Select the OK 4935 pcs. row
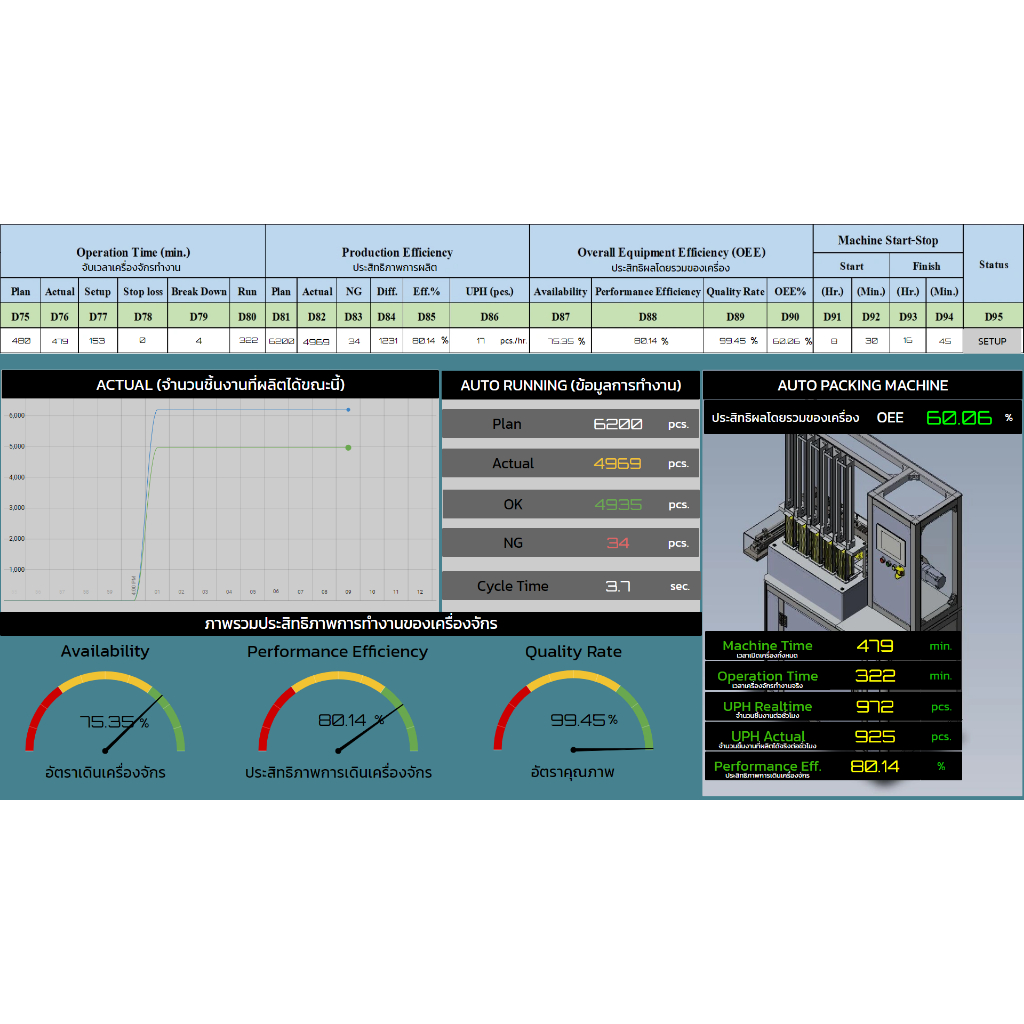1024x1024 pixels. [570, 504]
